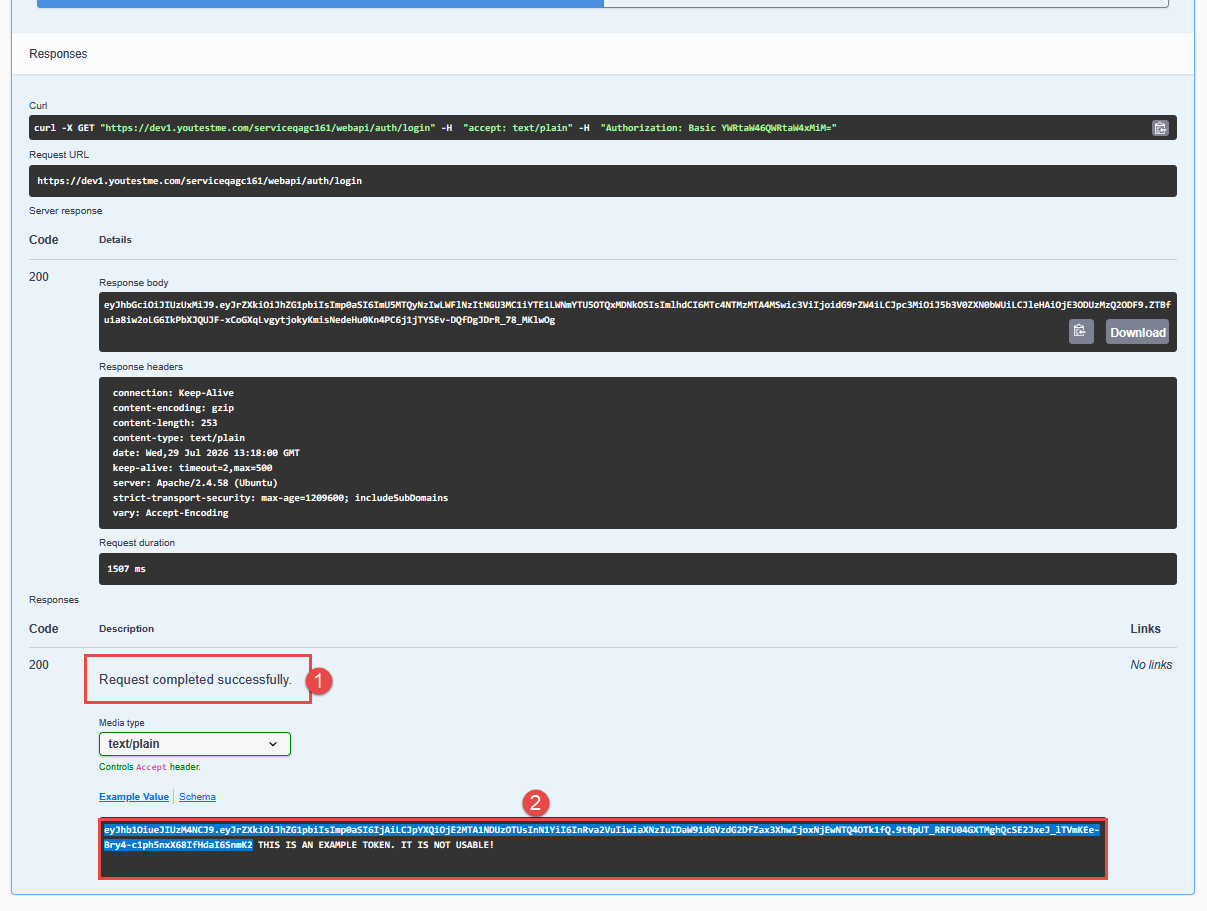The height and width of the screenshot is (911, 1207).
Task: Select the curl command text
Action: (435, 128)
